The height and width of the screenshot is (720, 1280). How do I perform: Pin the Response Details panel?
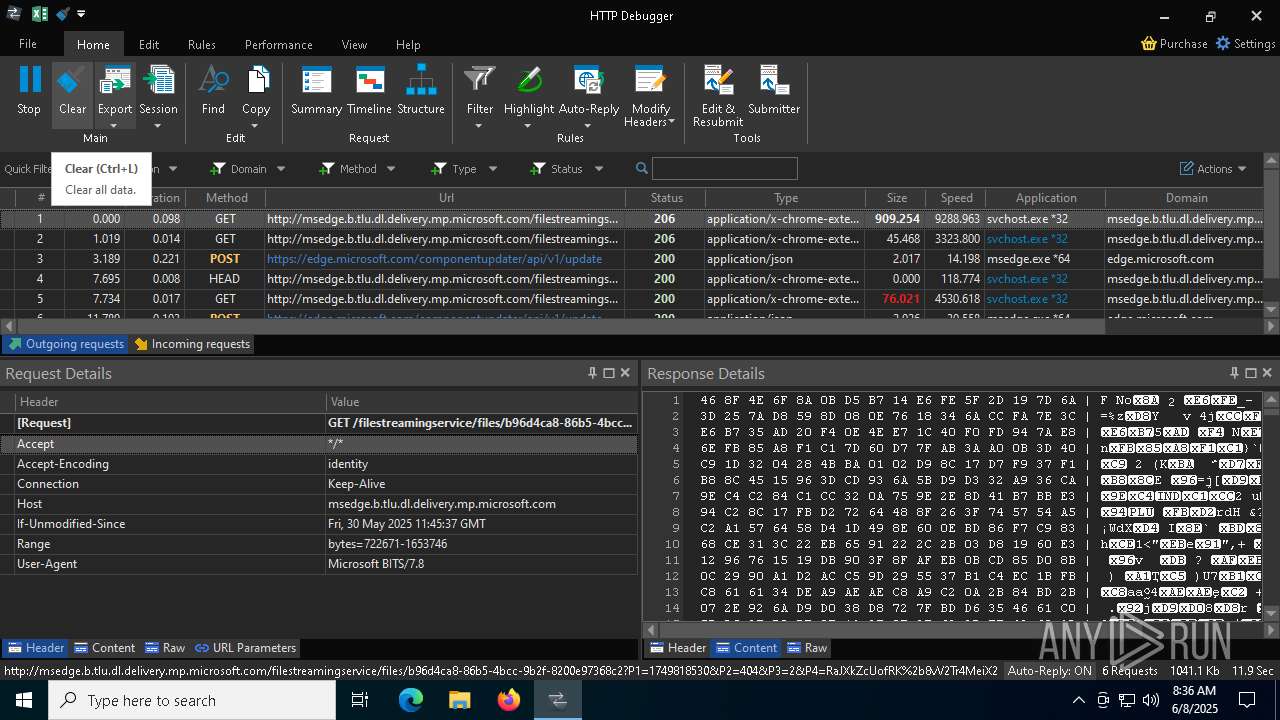coord(1234,373)
